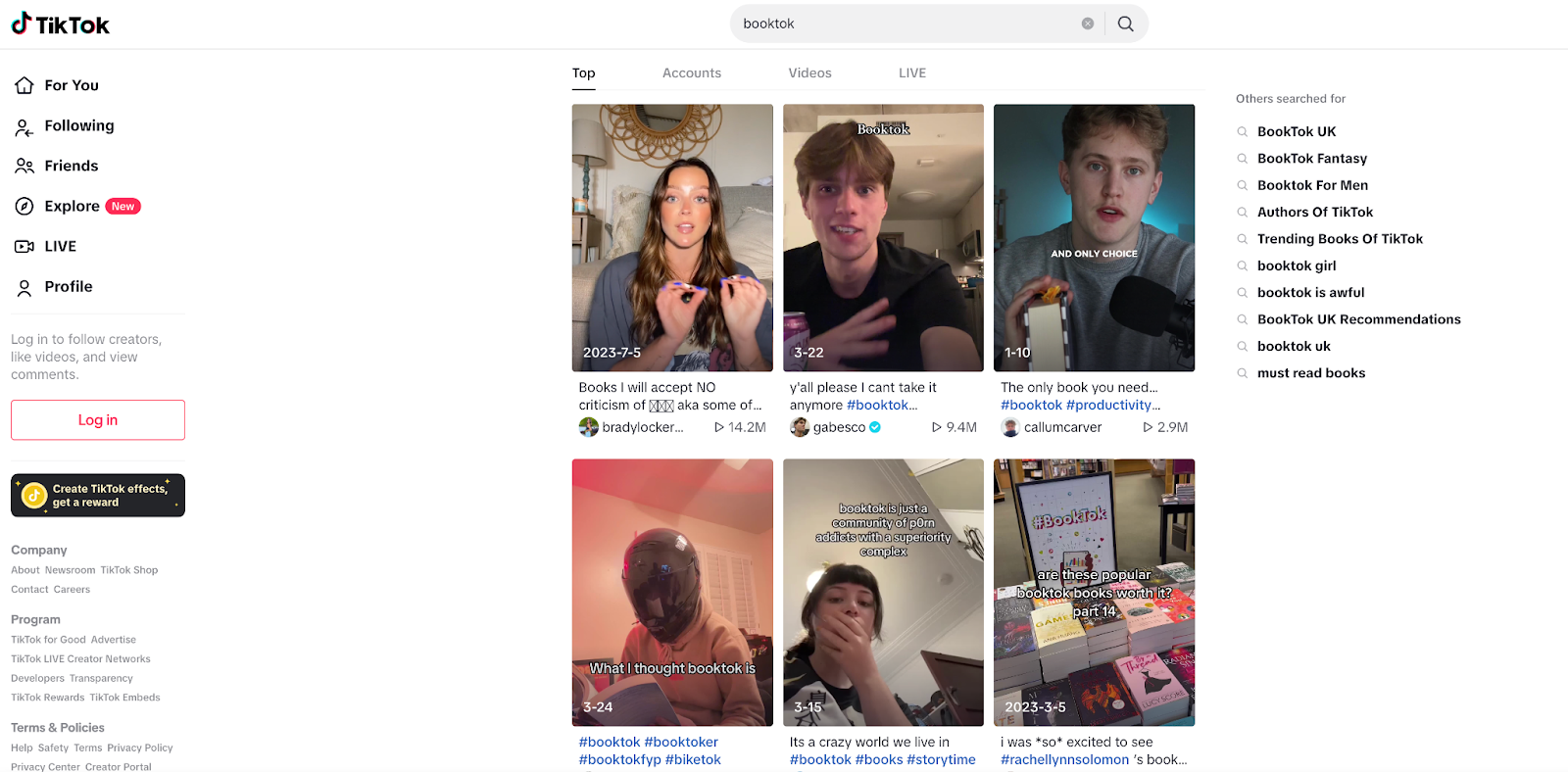Open the Newsroom footer link
1568x772 pixels.
71,570
